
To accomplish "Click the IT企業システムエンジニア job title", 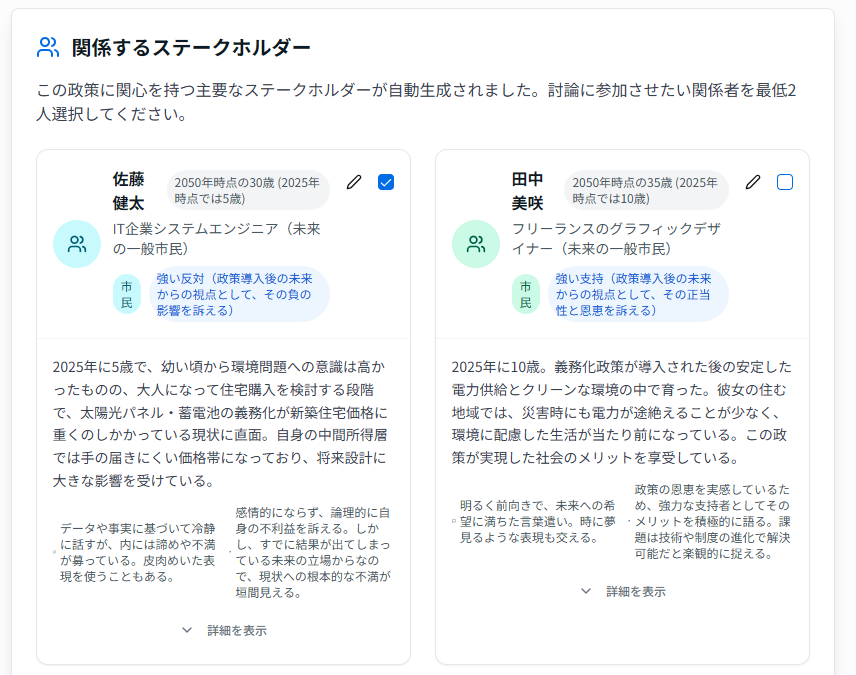I will tap(217, 239).
